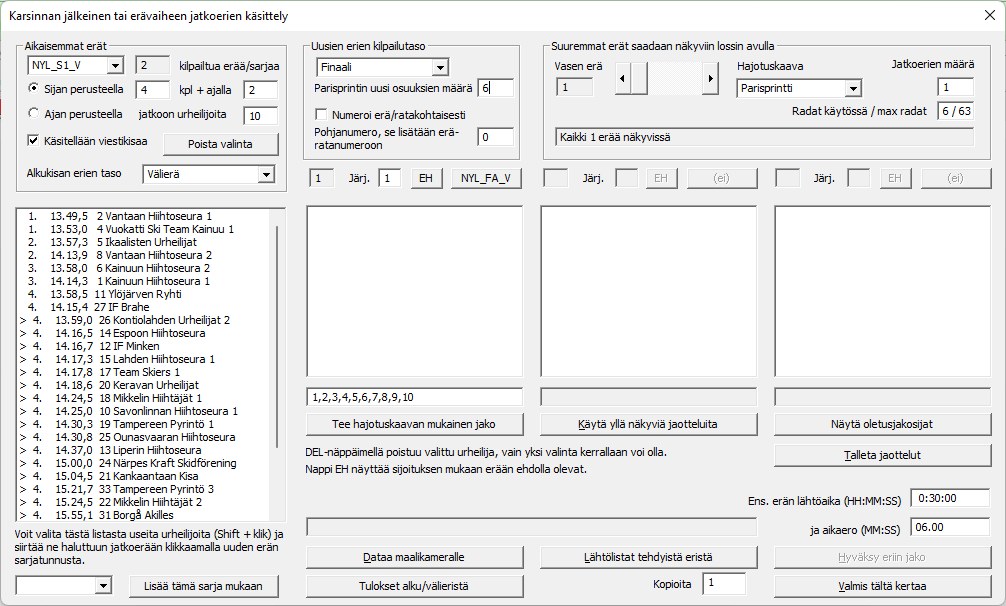
Task: Enable 'Numeroi erä/ratakohtaisesti' checkbox
Action: pyautogui.click(x=322, y=115)
